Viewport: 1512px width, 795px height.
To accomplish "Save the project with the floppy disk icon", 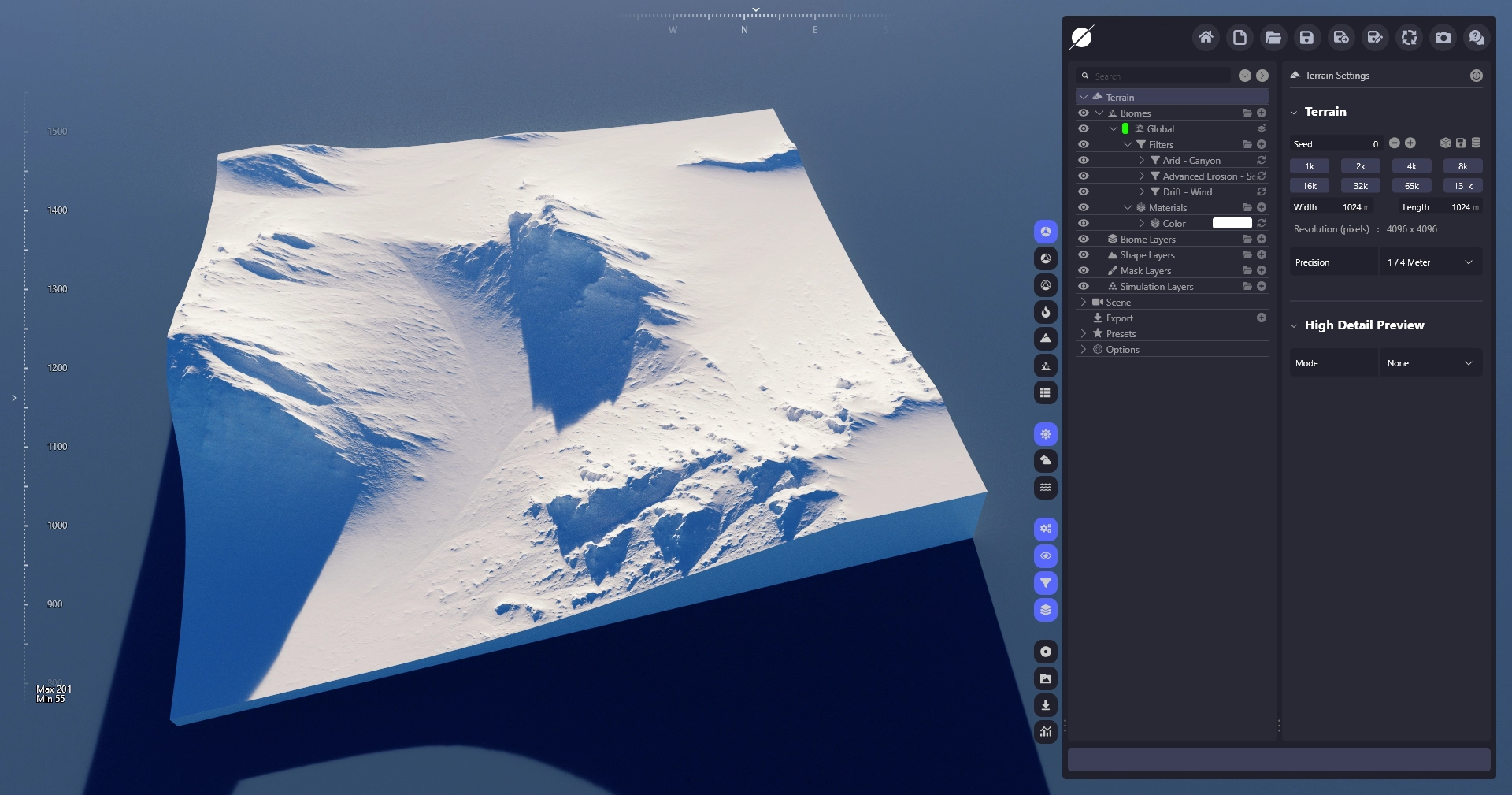I will [x=1307, y=37].
